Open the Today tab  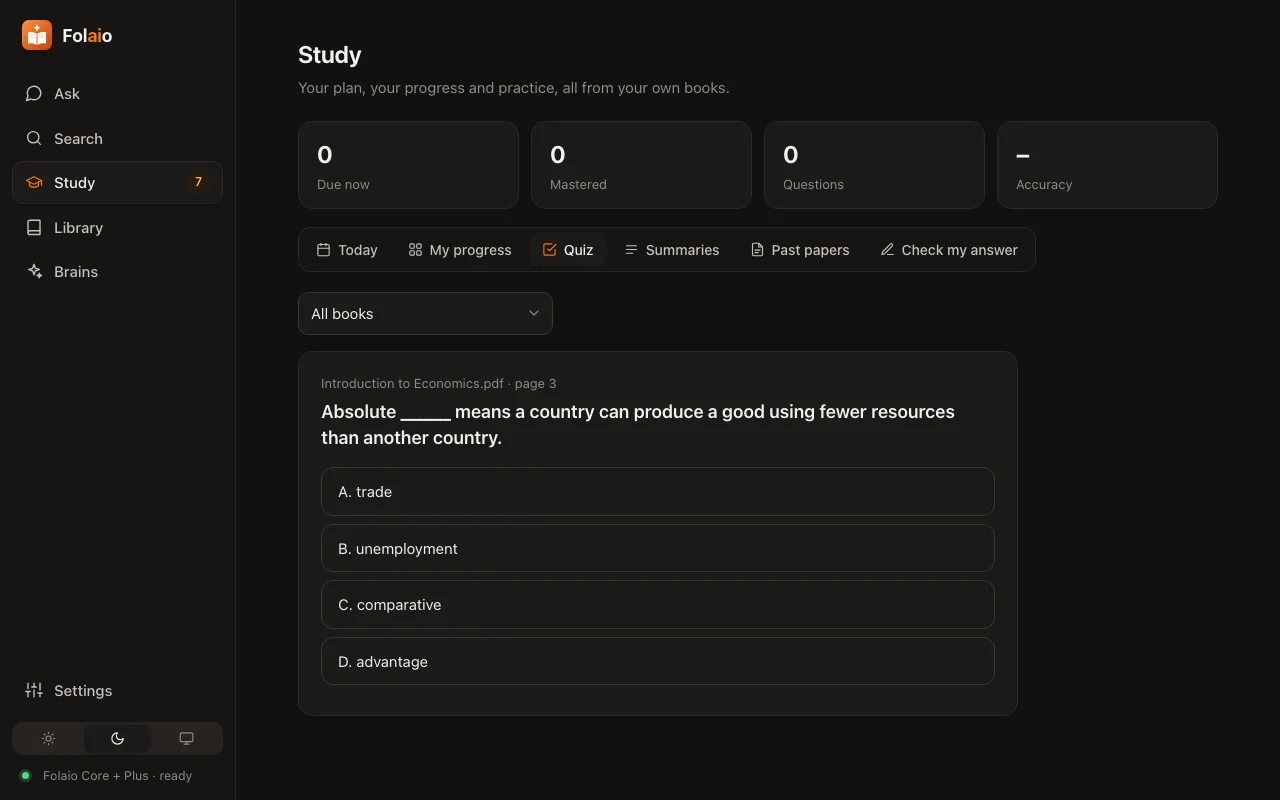point(347,249)
